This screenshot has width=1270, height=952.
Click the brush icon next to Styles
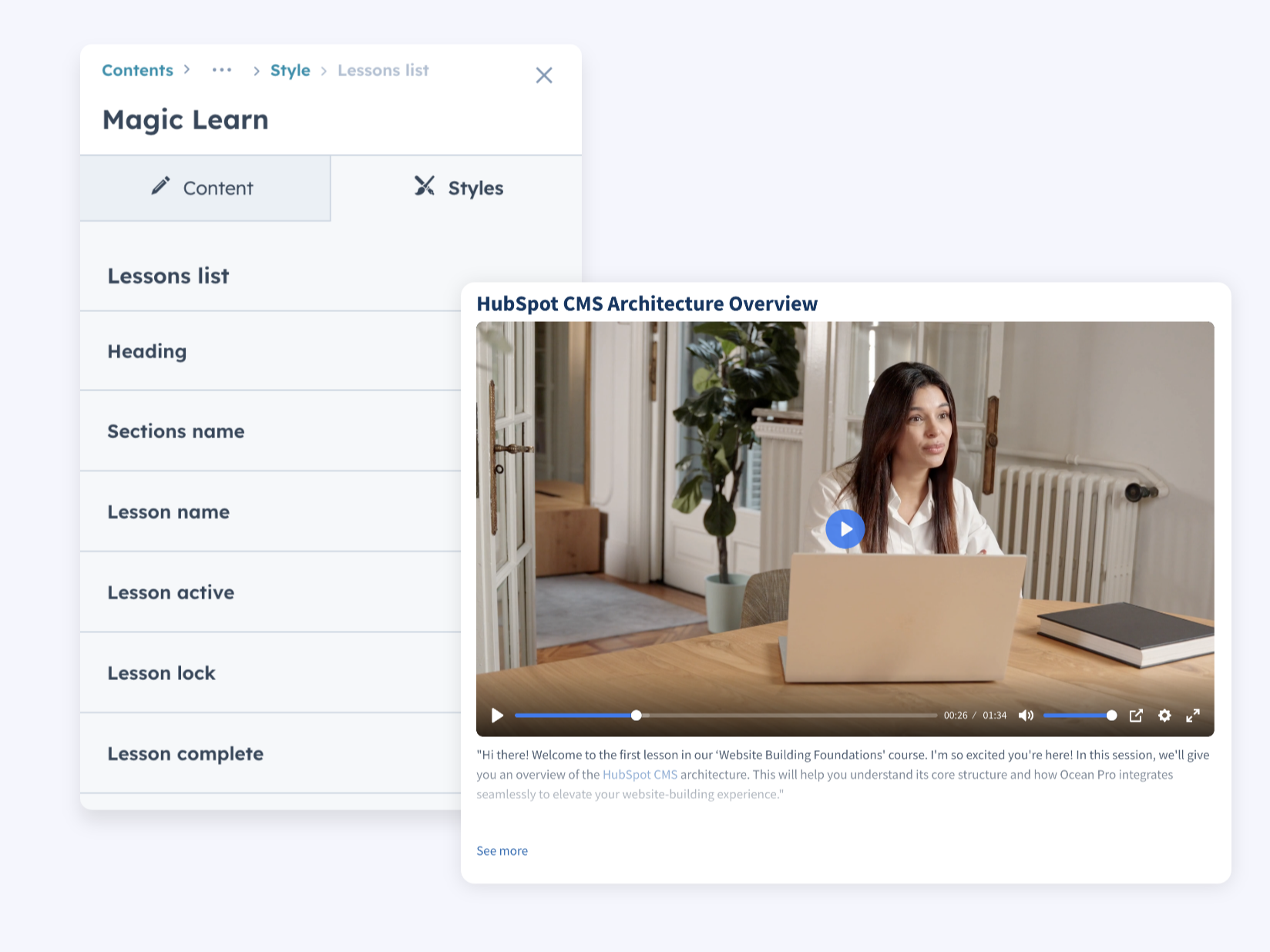[423, 186]
